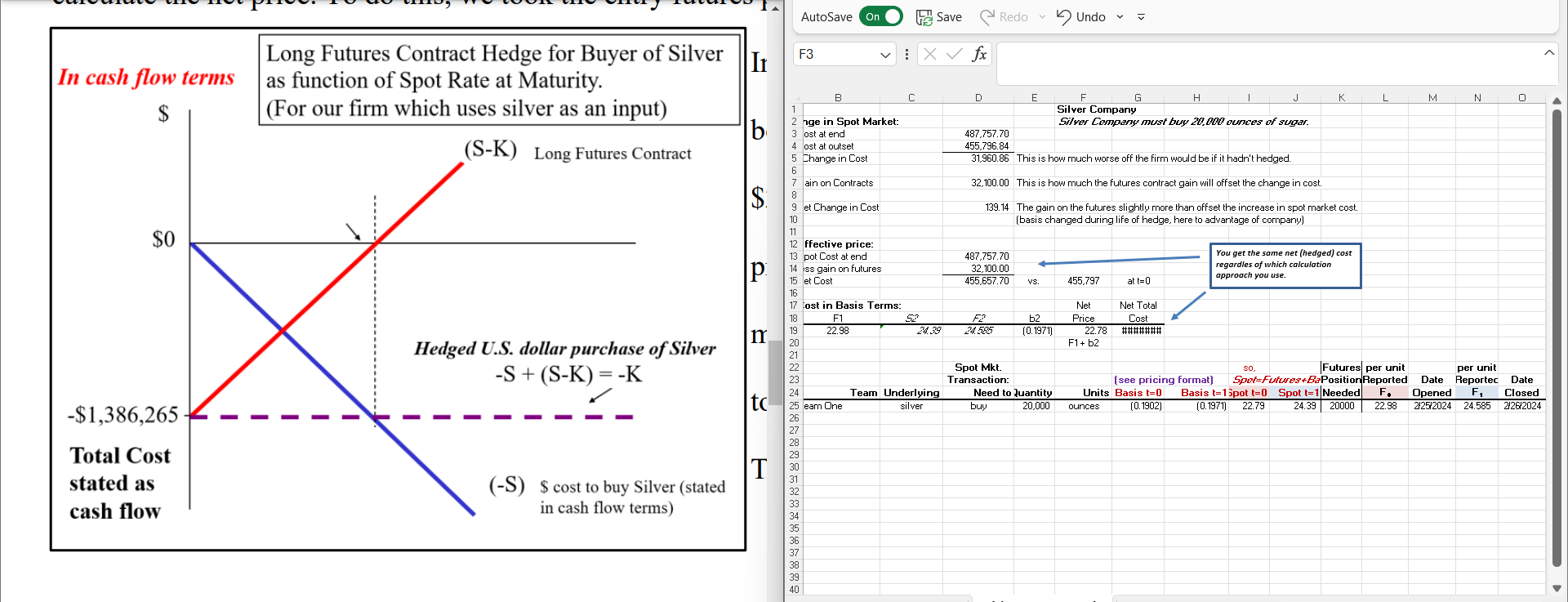Select row 19 header

pyautogui.click(x=794, y=331)
